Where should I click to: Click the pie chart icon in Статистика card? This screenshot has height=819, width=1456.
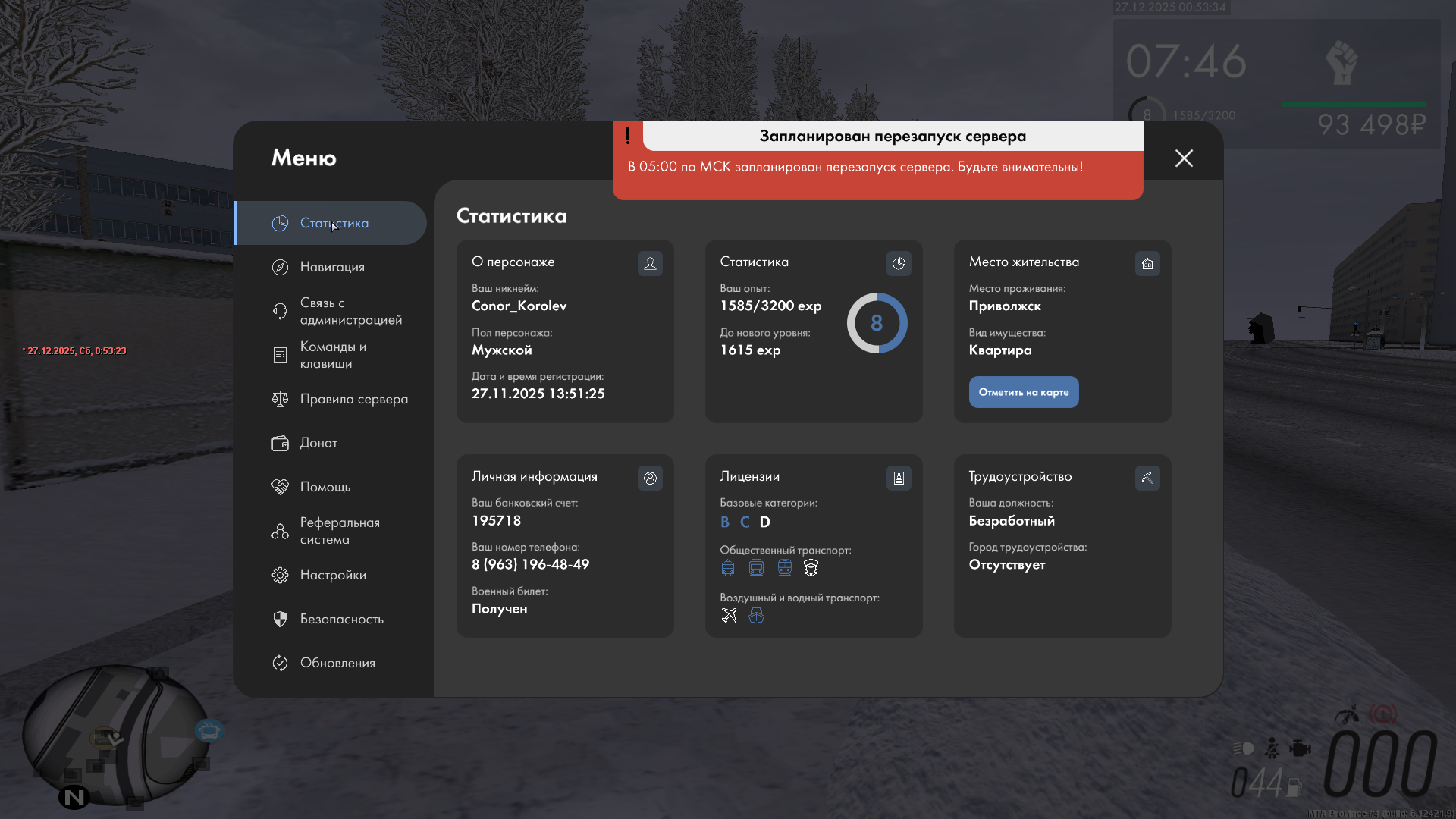point(899,263)
